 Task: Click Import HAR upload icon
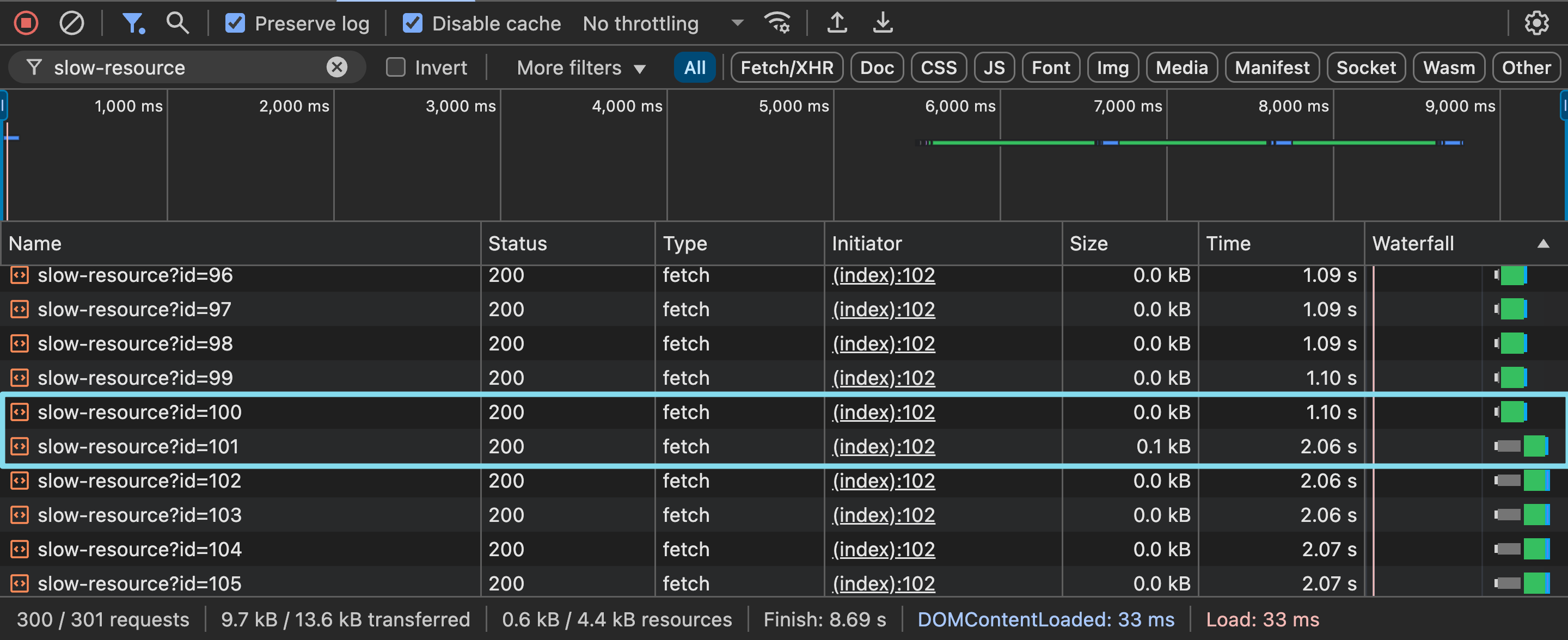pos(837,23)
